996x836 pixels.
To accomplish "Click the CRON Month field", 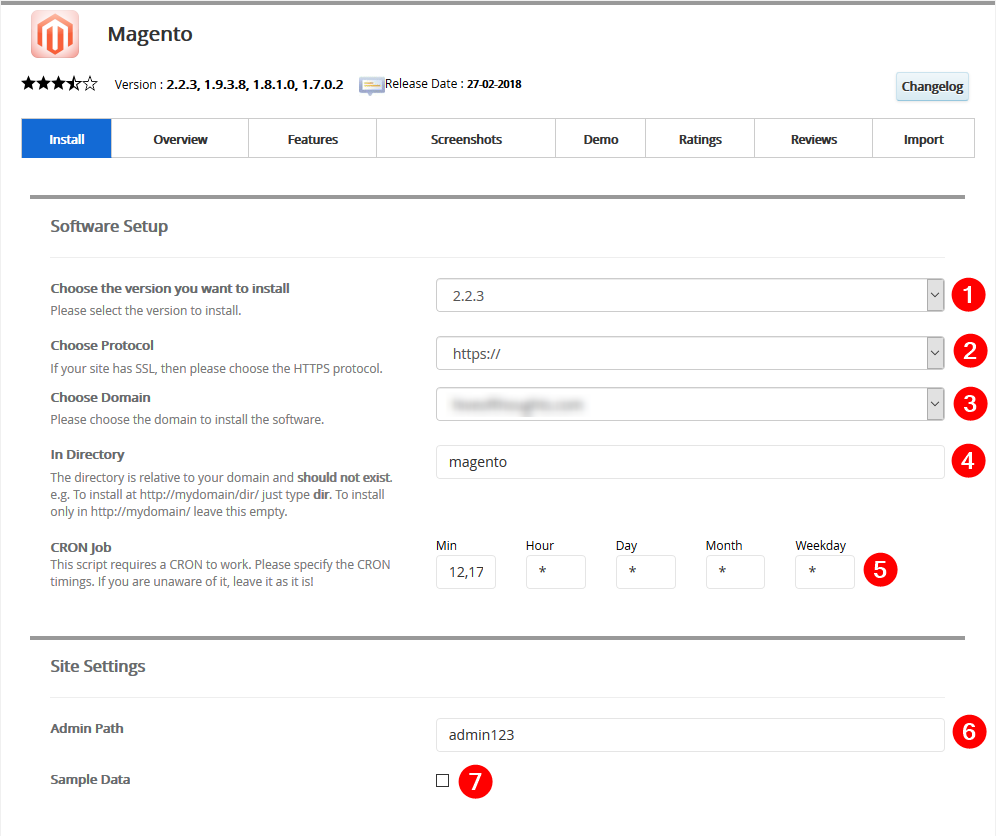I will [735, 572].
